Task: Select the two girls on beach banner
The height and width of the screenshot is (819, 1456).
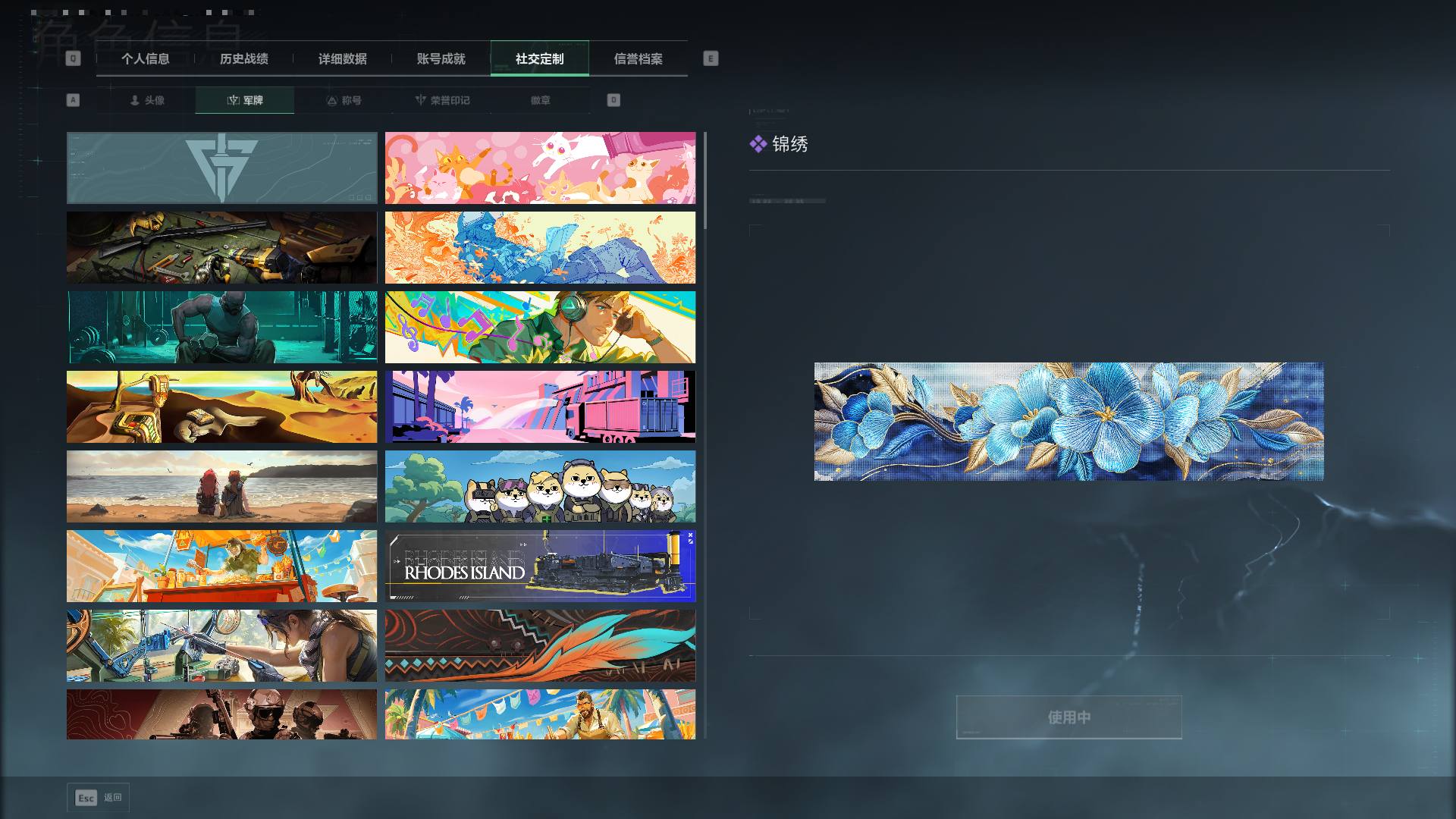Action: pyautogui.click(x=221, y=486)
